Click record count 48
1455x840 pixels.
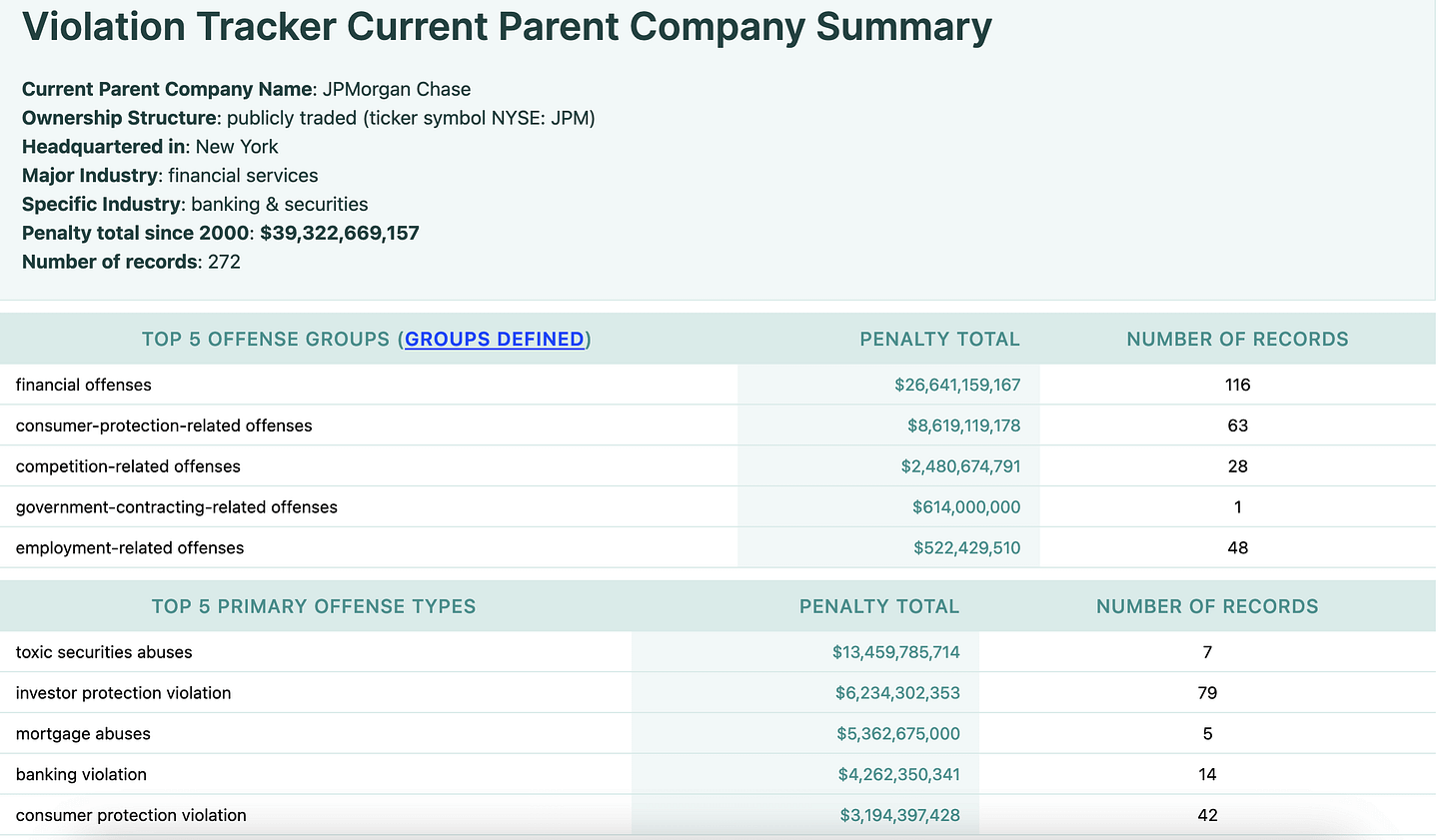pos(1237,547)
